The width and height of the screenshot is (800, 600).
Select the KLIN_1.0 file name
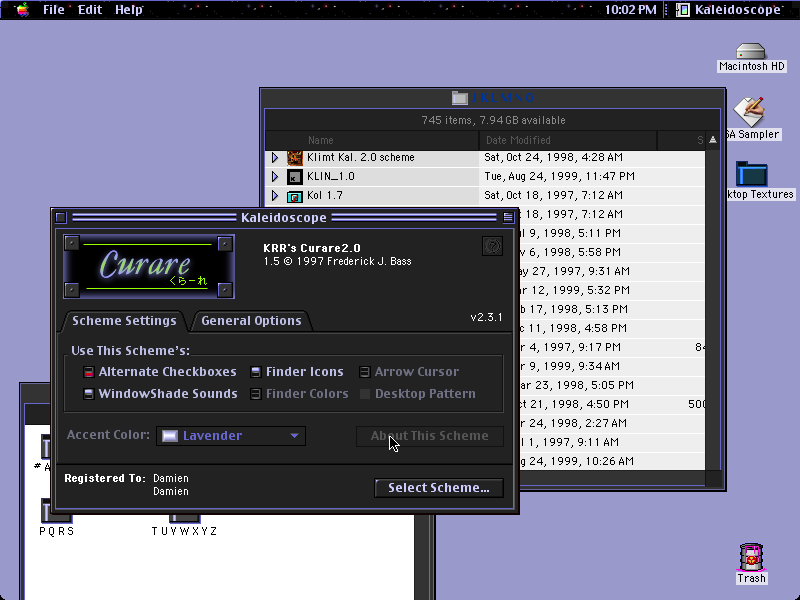tap(331, 177)
